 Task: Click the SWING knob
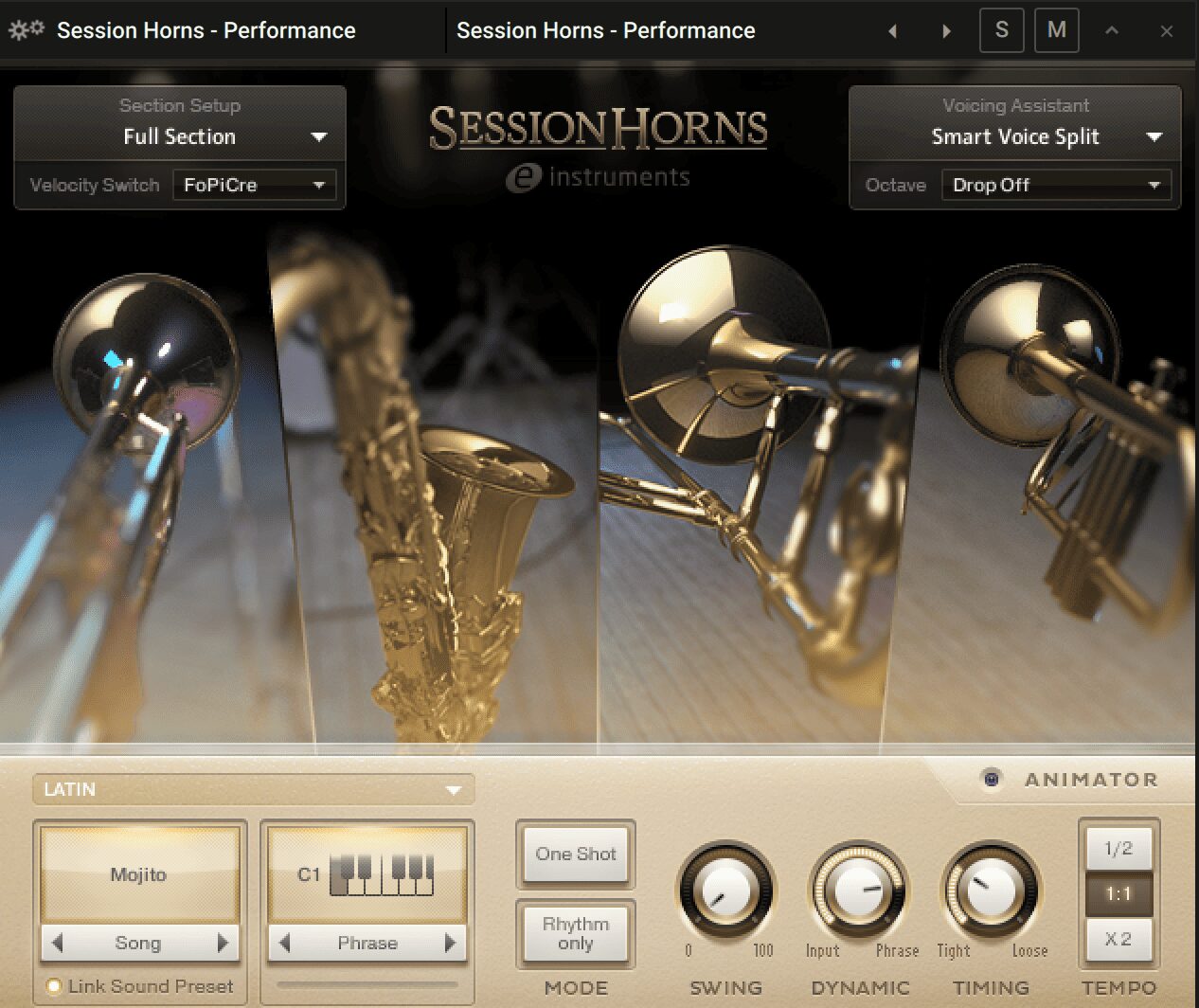point(725,891)
